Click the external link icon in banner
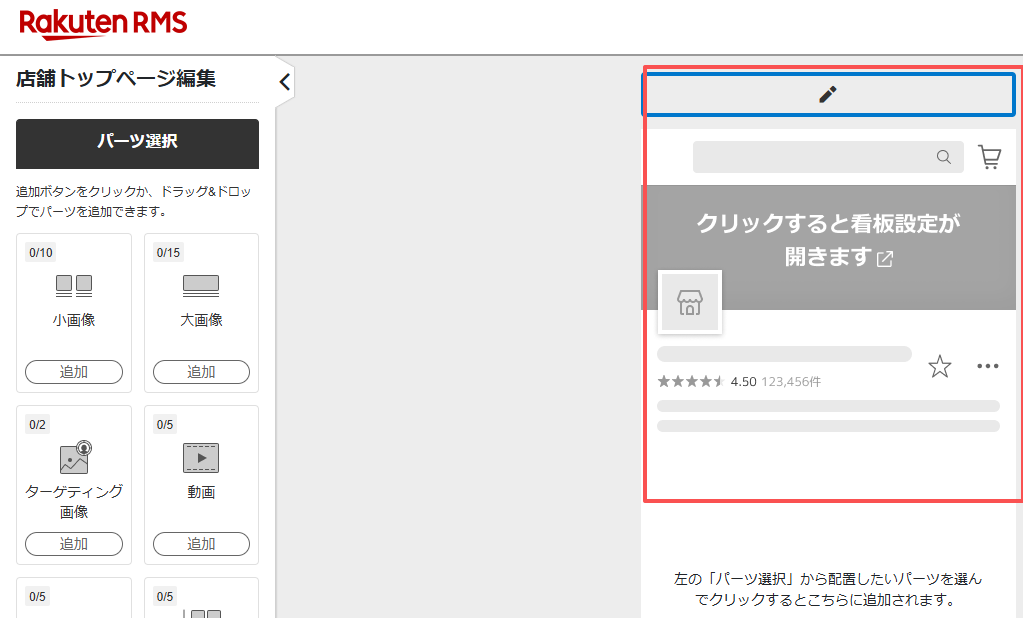 (885, 258)
